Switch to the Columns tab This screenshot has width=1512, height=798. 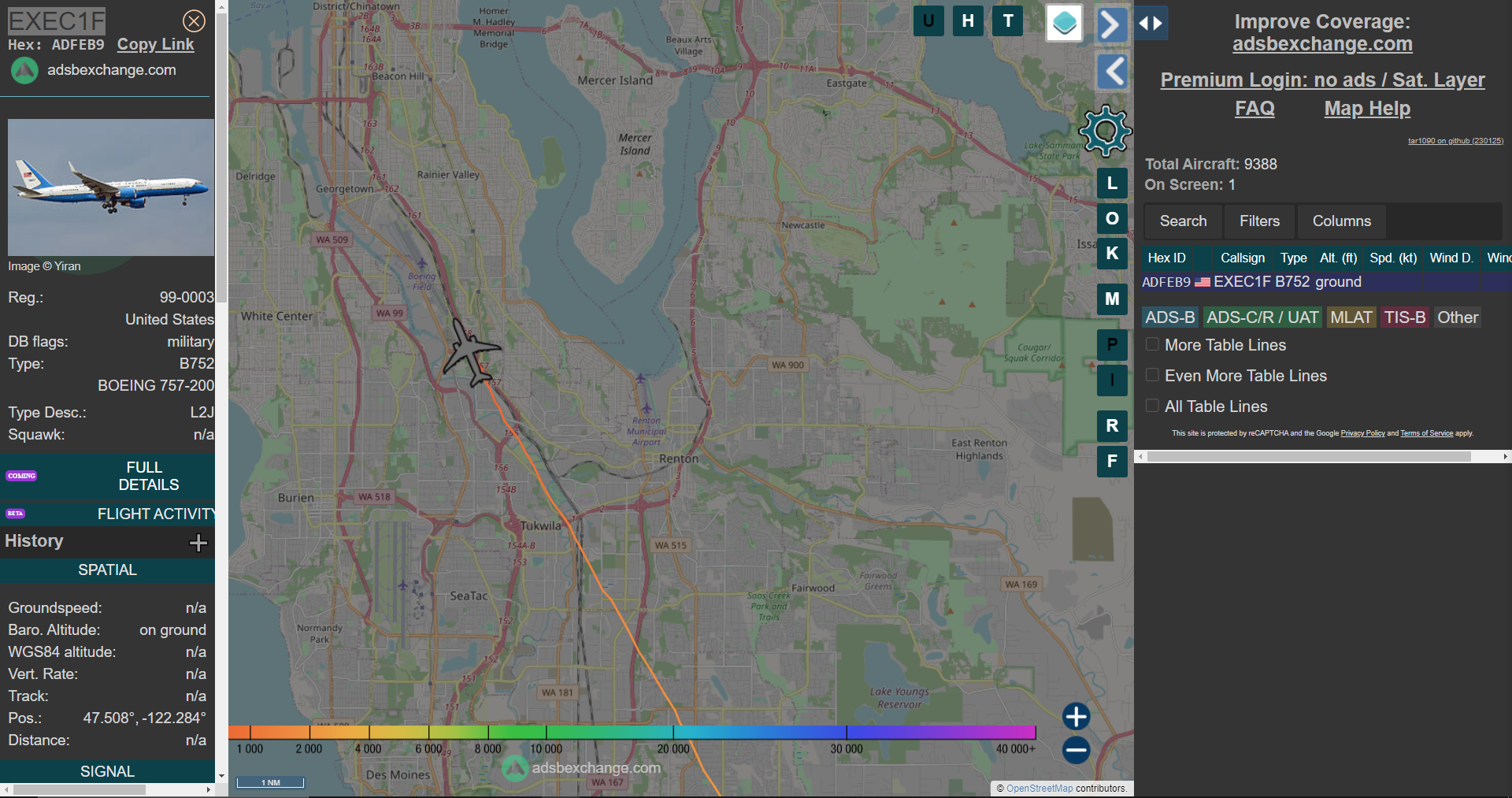point(1342,221)
